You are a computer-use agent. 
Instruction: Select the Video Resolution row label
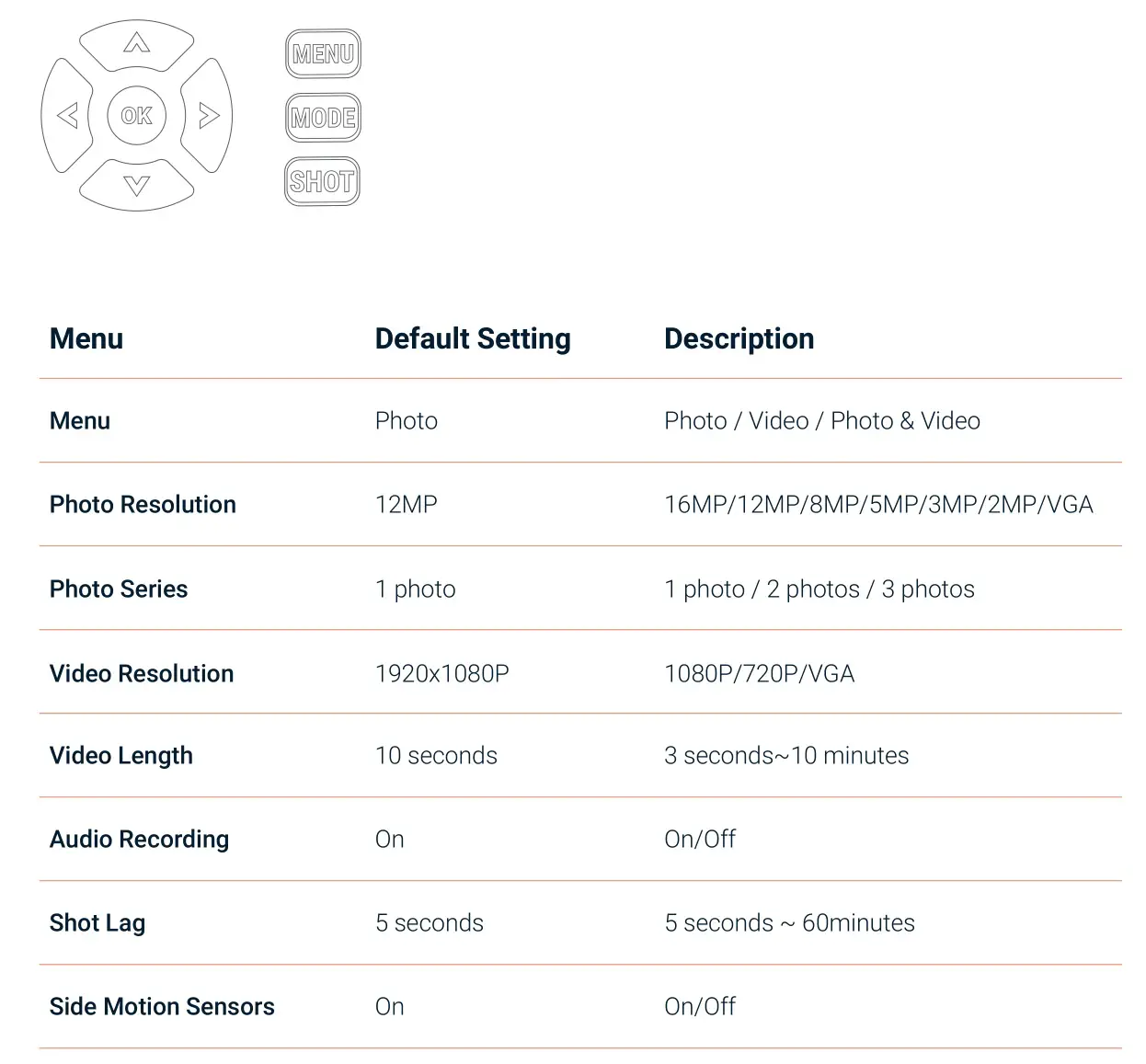[142, 673]
